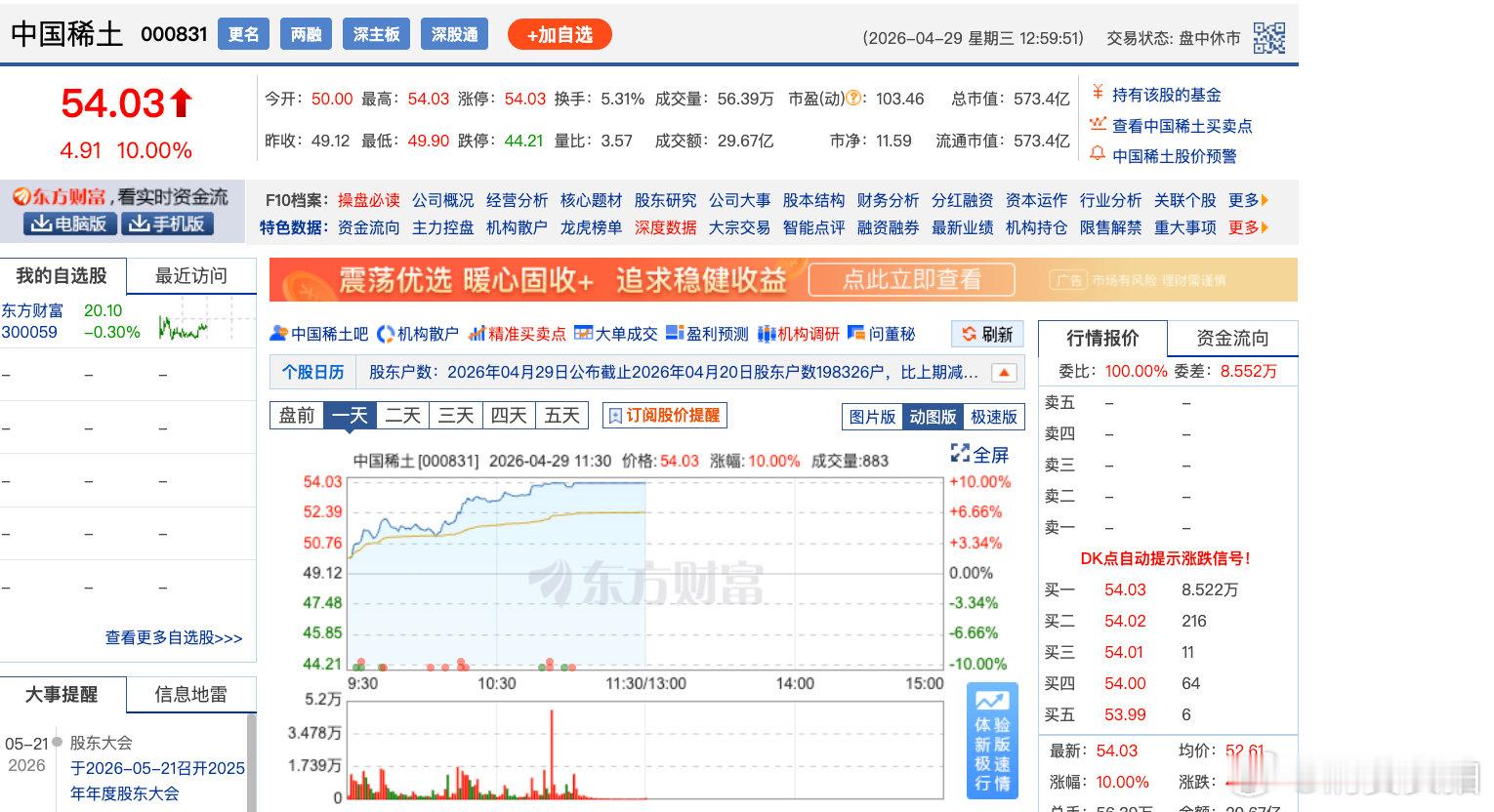Open 点此立即查看 banner button
Image resolution: width=1494 pixels, height=812 pixels.
point(912,280)
